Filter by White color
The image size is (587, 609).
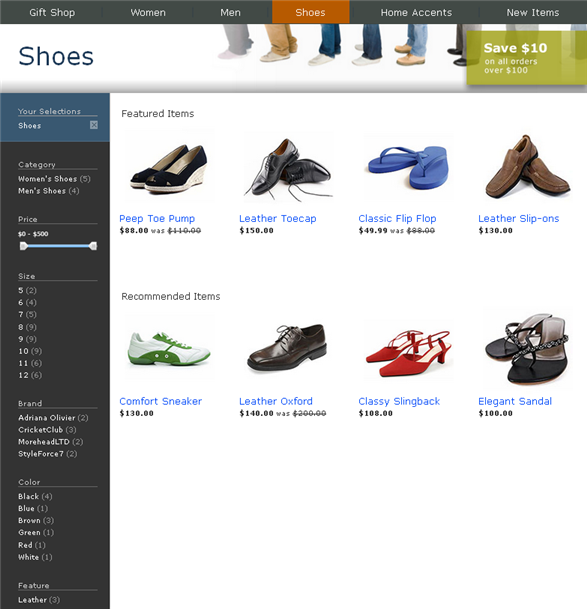(35, 557)
